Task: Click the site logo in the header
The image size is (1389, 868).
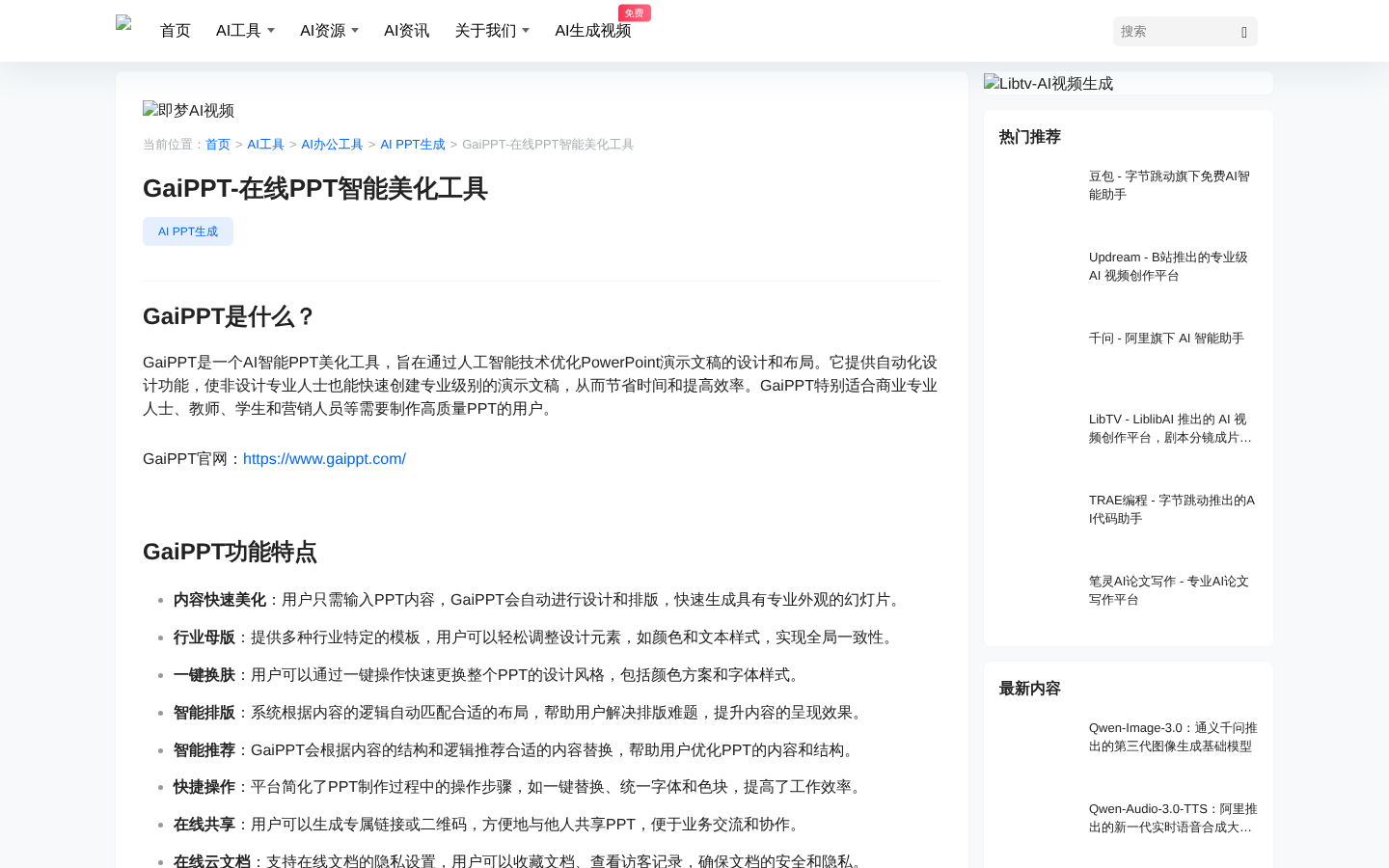Action: [123, 24]
